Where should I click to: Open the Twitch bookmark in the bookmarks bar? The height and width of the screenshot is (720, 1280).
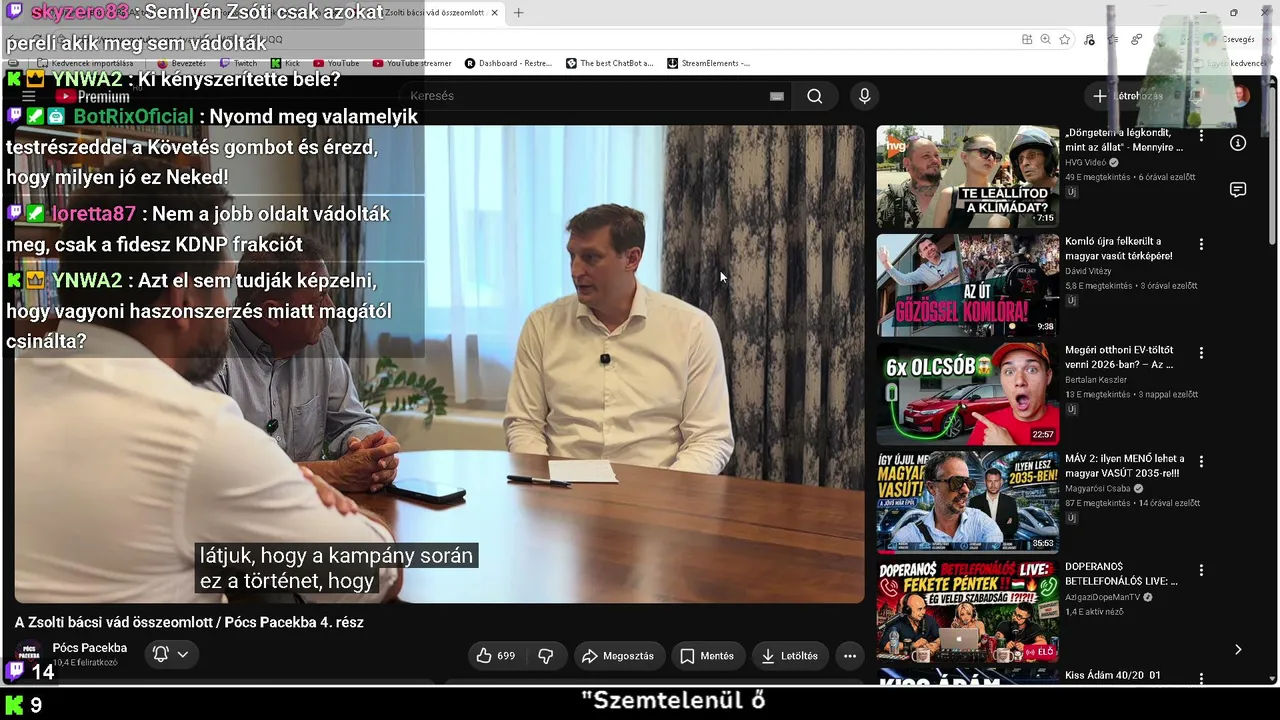coord(239,63)
